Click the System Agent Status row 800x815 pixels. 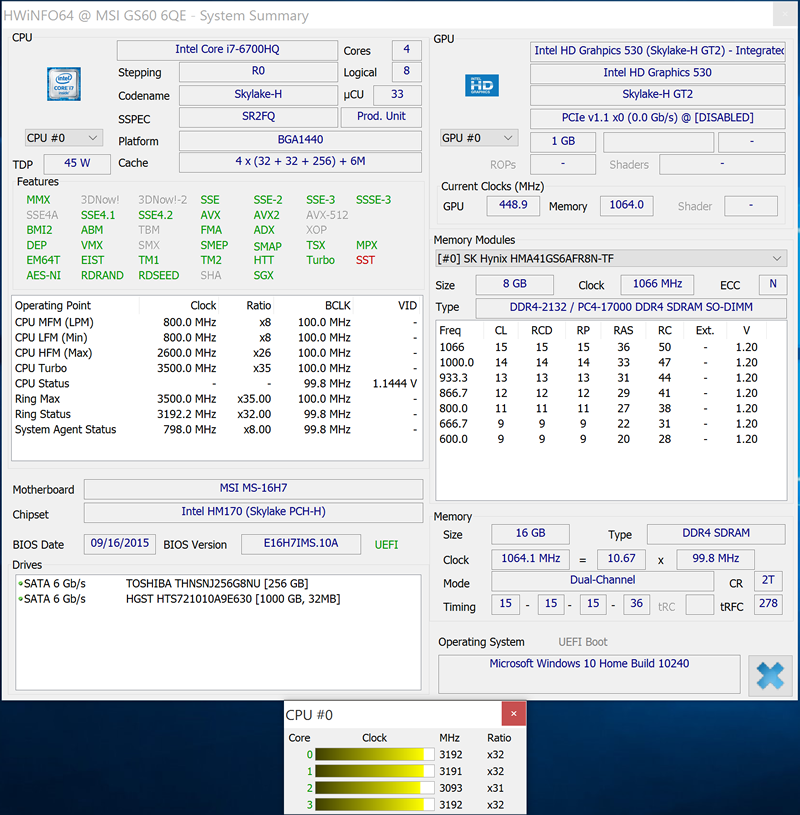point(216,430)
